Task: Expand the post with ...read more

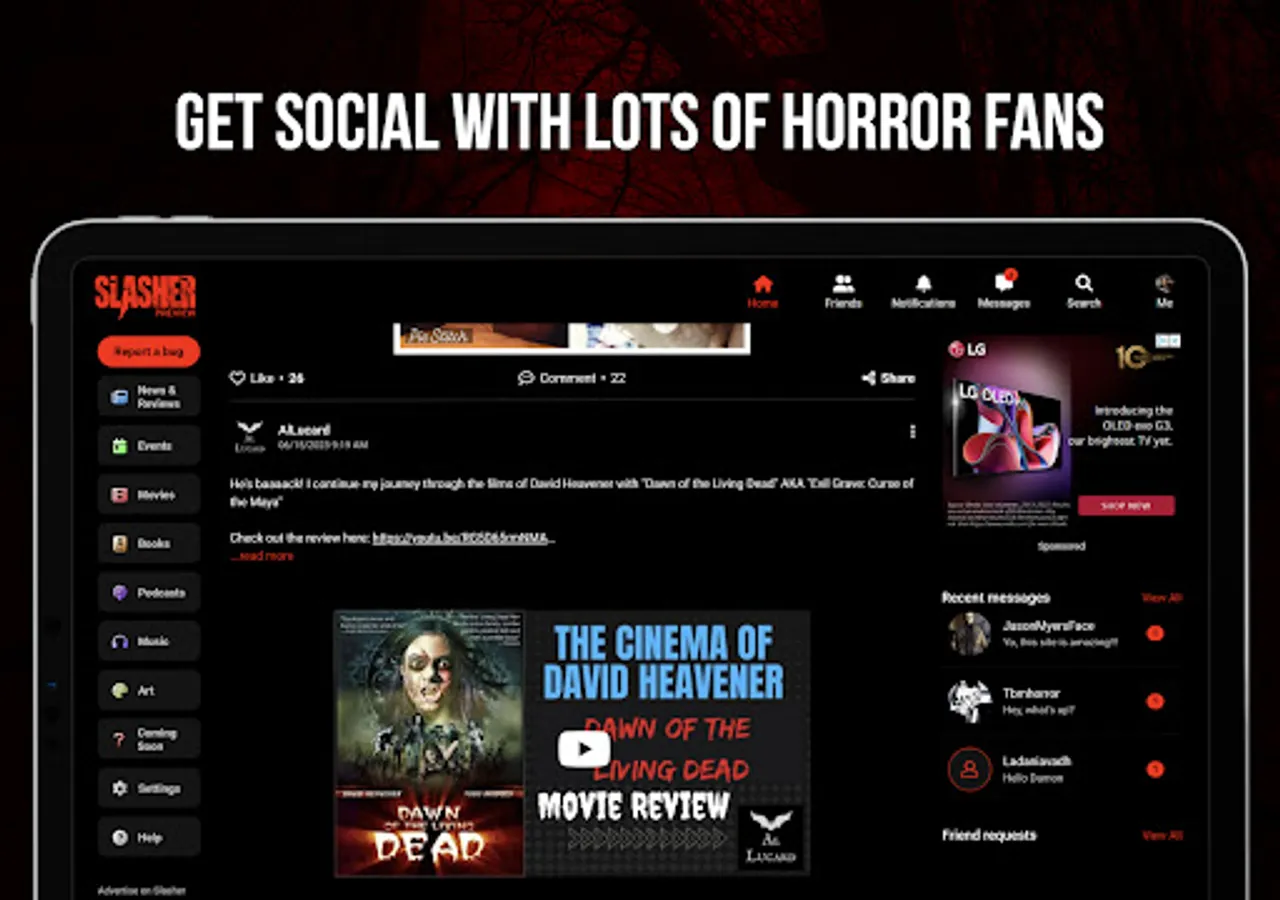Action: click(x=262, y=556)
